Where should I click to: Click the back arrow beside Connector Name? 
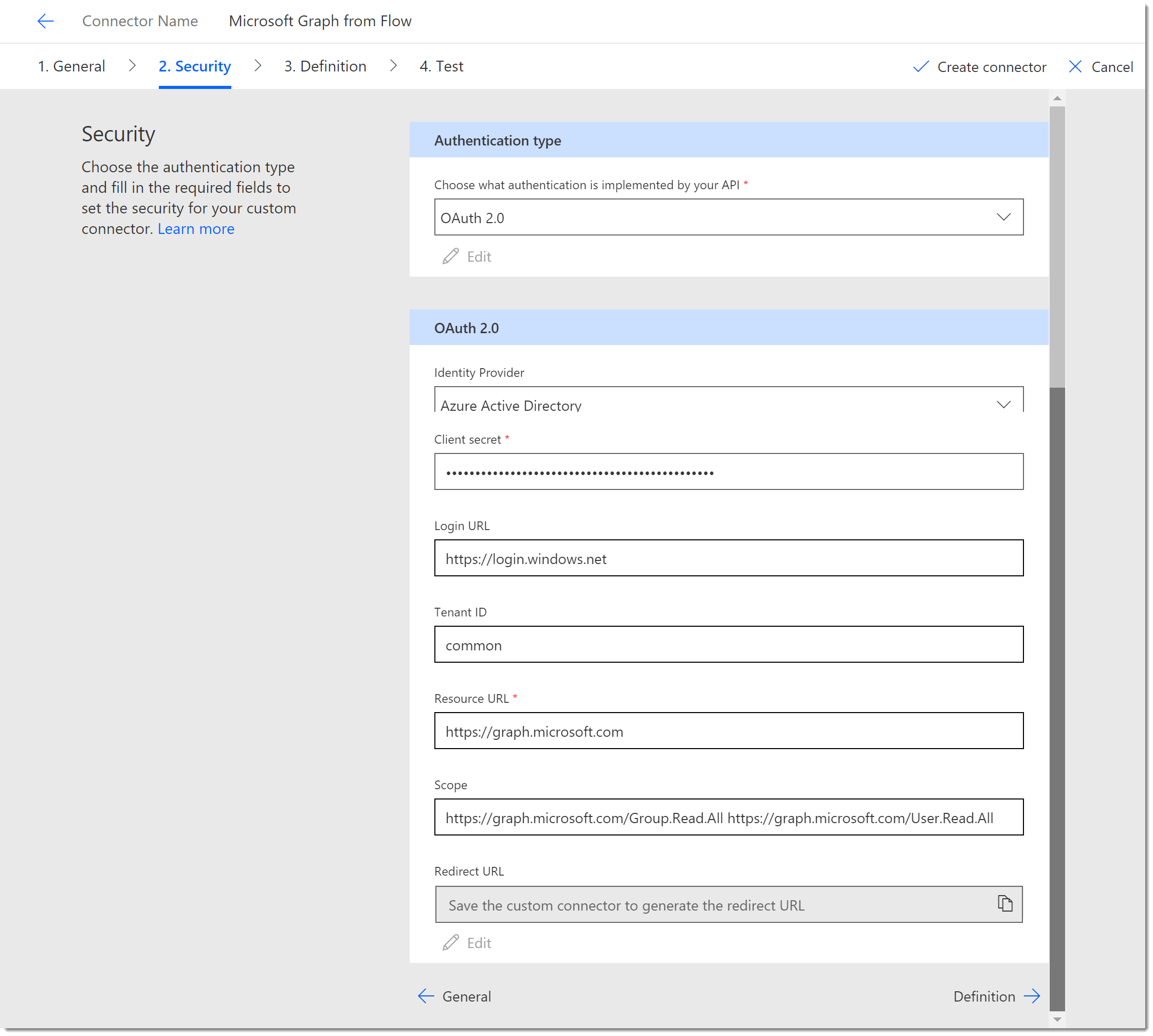pyautogui.click(x=46, y=21)
